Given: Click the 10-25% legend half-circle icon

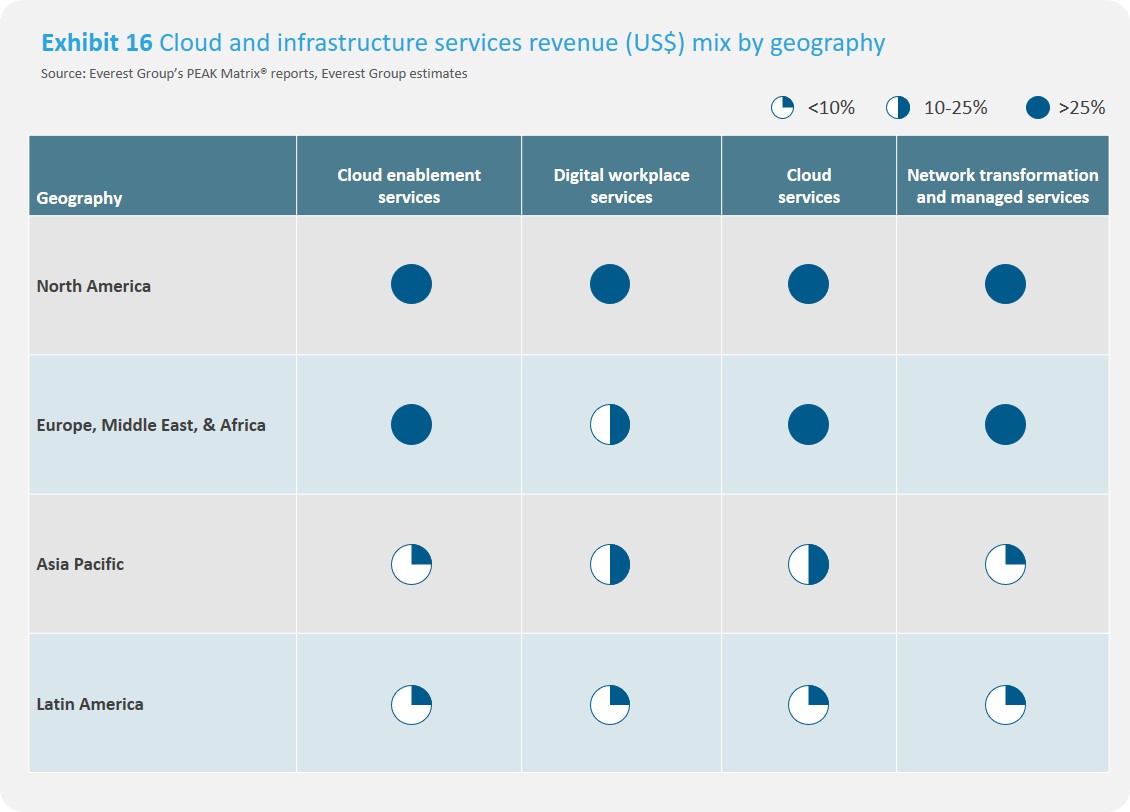Looking at the screenshot, I should [x=897, y=108].
